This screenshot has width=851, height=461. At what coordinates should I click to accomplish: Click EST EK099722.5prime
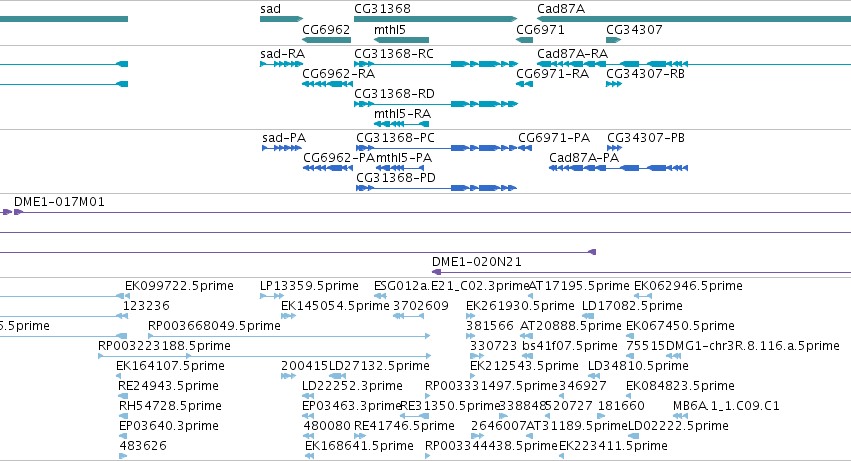[179, 286]
